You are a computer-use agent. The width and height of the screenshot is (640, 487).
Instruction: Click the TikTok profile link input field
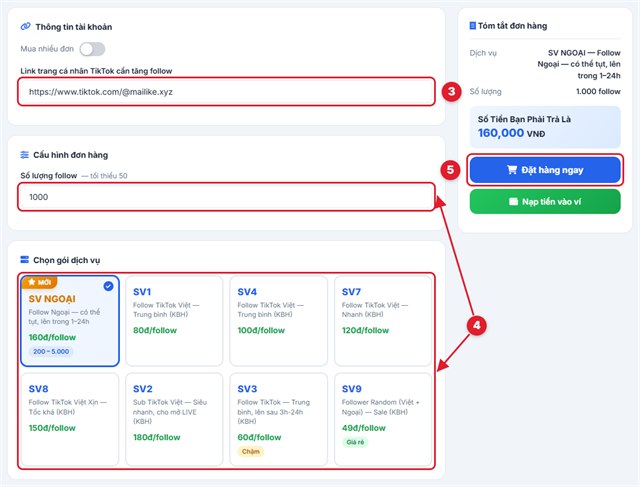[227, 92]
